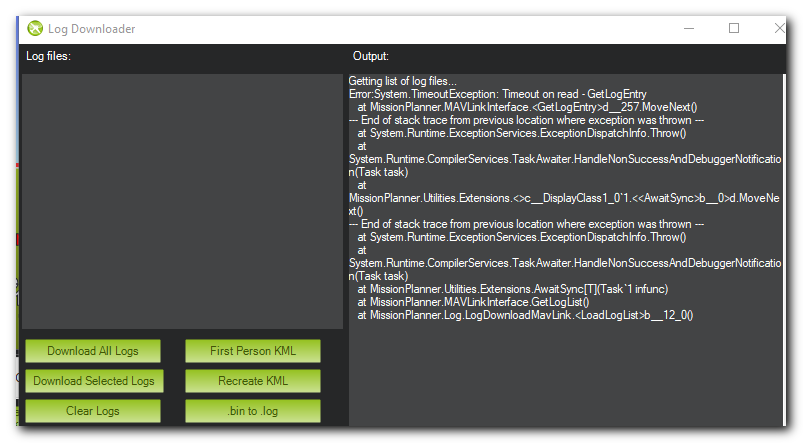Click the TimeoutException error line in output
The image size is (803, 443).
click(498, 94)
